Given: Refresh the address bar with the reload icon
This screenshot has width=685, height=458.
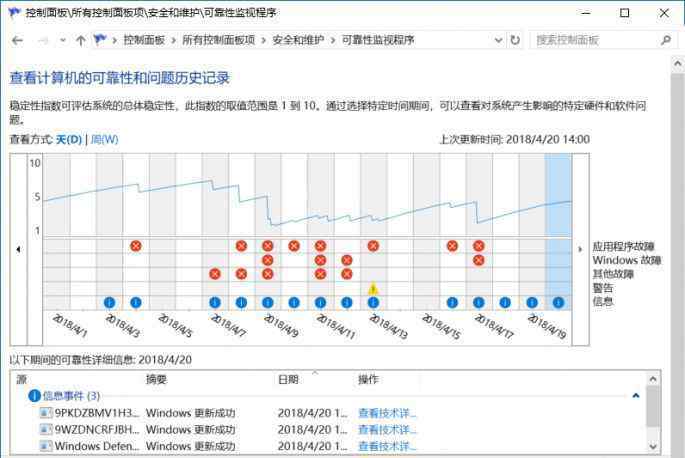Looking at the screenshot, I should (x=515, y=40).
